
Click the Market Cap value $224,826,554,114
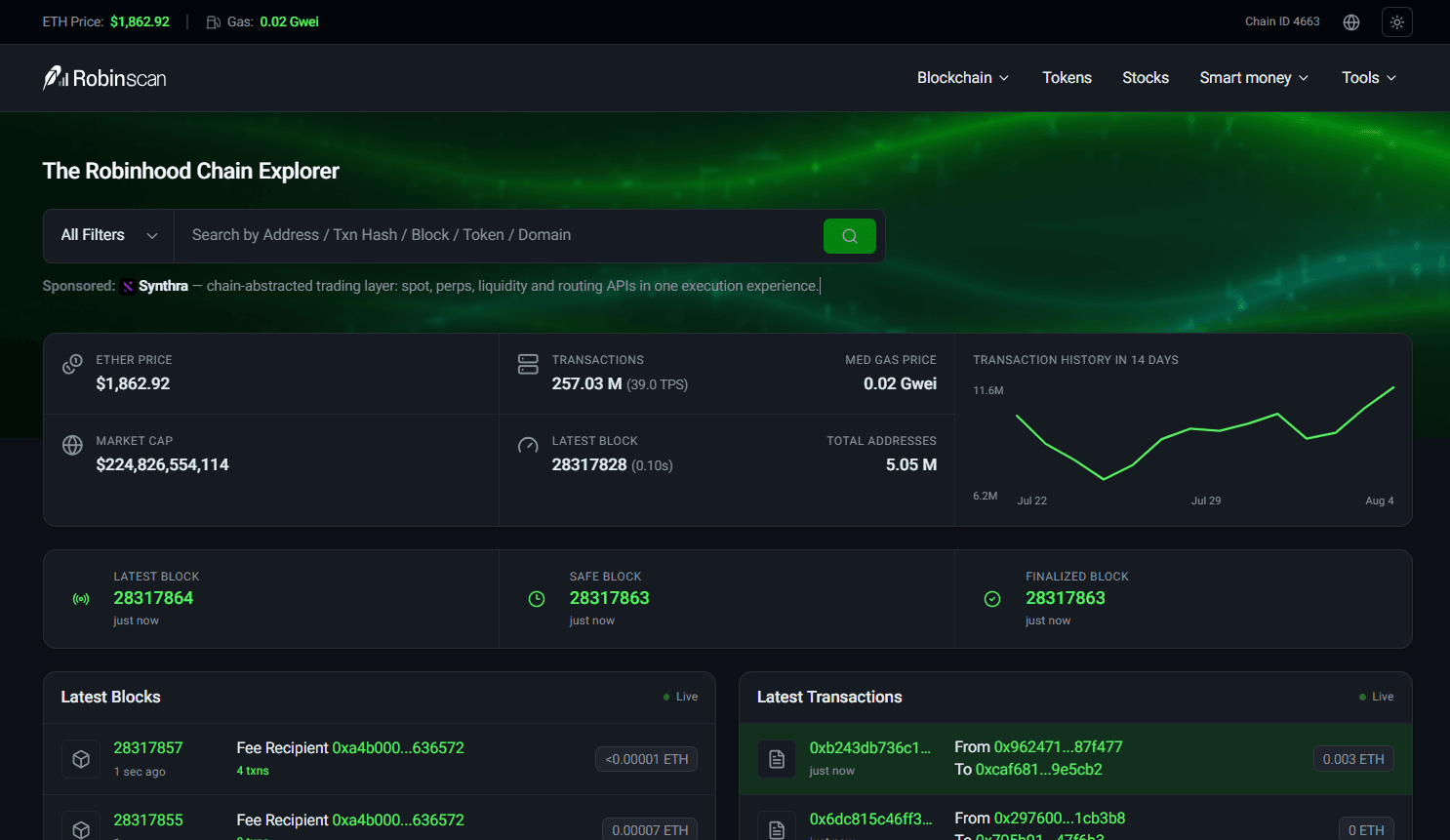[x=162, y=464]
